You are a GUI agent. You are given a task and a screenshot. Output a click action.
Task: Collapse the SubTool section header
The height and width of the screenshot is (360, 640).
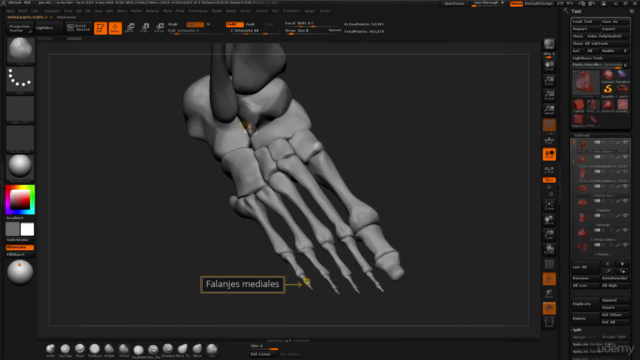582,135
